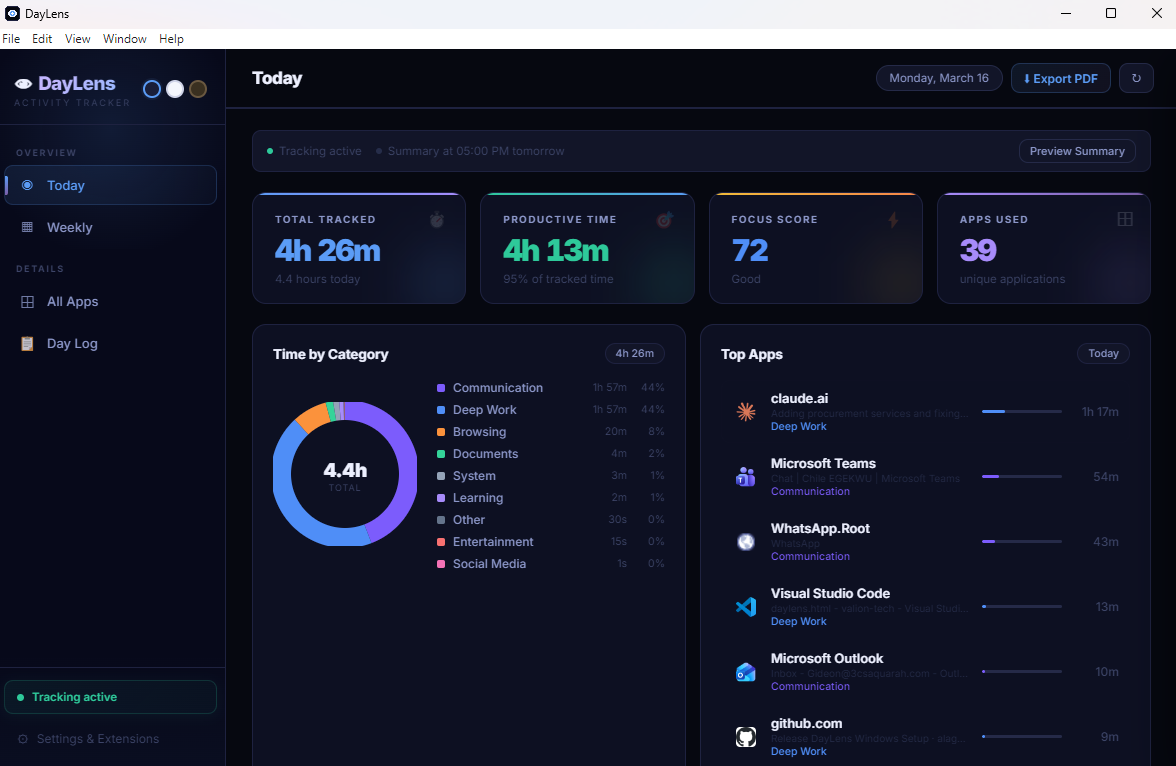Click the Today radio icon in sidebar

(x=27, y=185)
